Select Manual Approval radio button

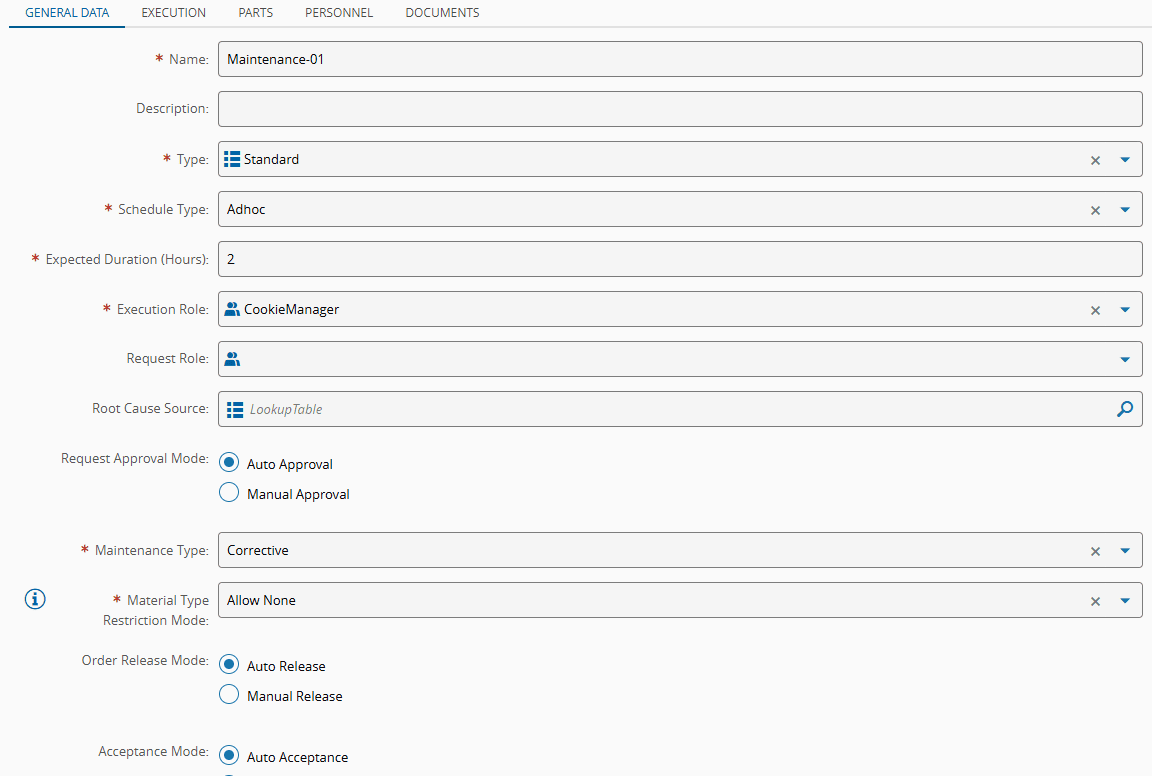229,493
